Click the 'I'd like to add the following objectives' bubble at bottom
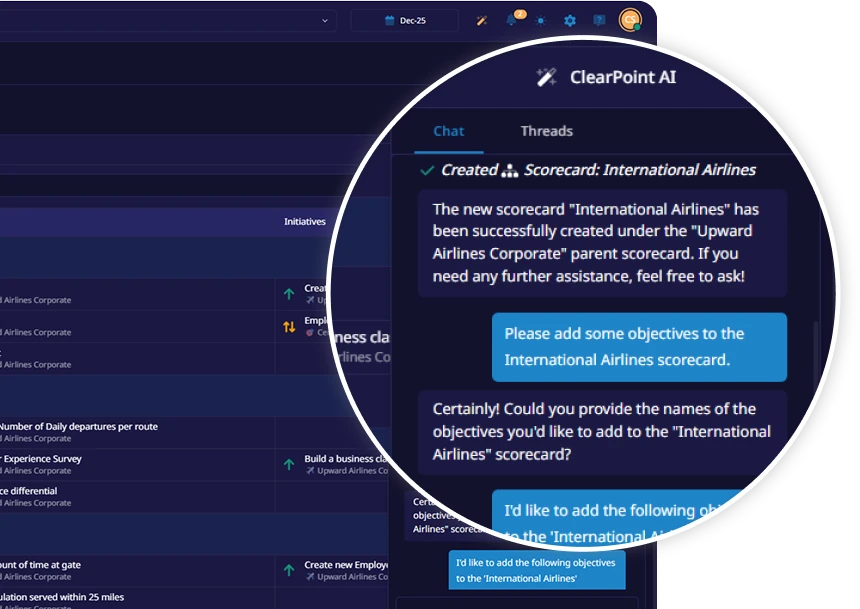 537,571
